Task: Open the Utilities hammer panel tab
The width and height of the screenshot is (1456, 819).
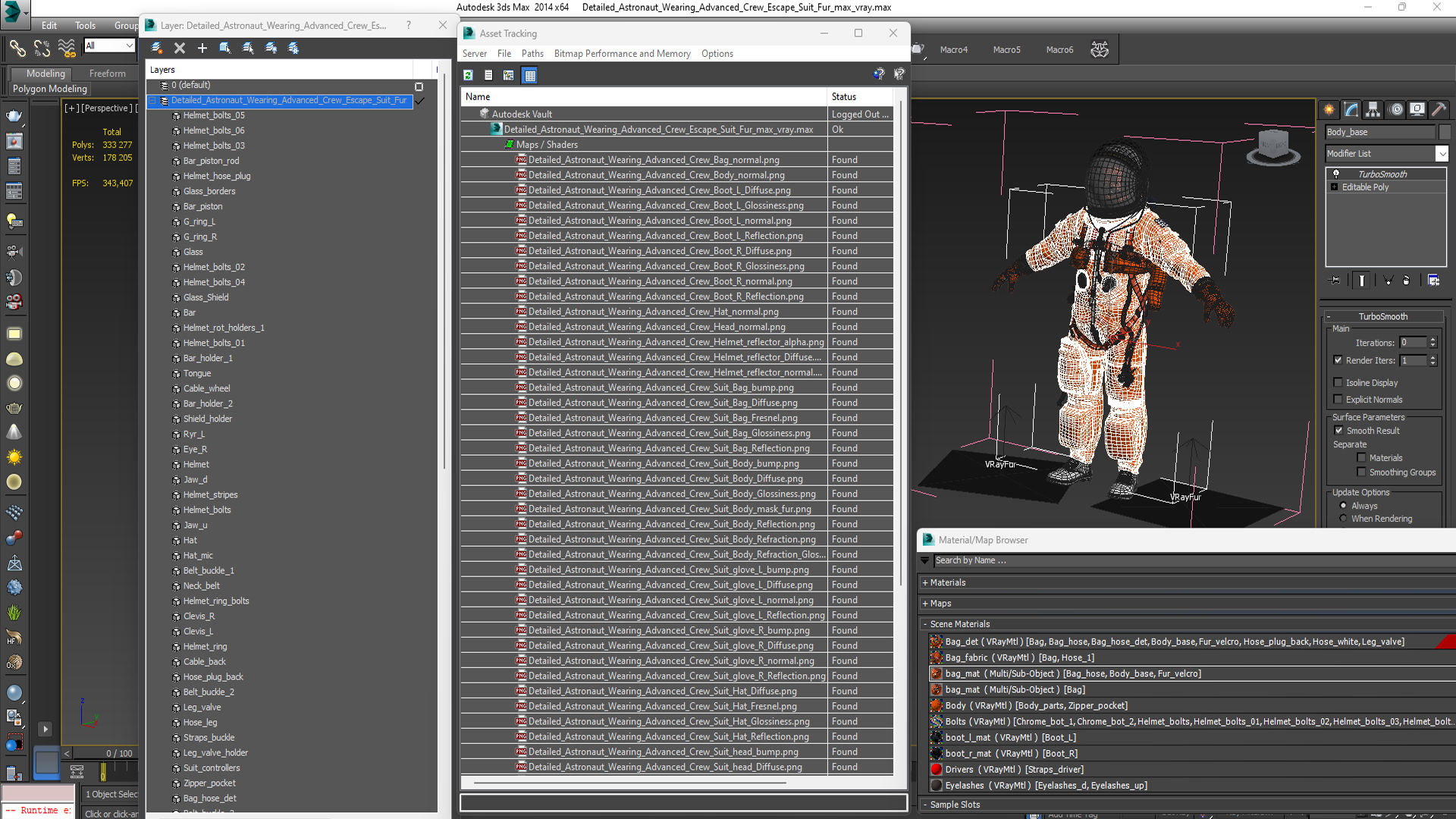Action: click(x=1439, y=110)
